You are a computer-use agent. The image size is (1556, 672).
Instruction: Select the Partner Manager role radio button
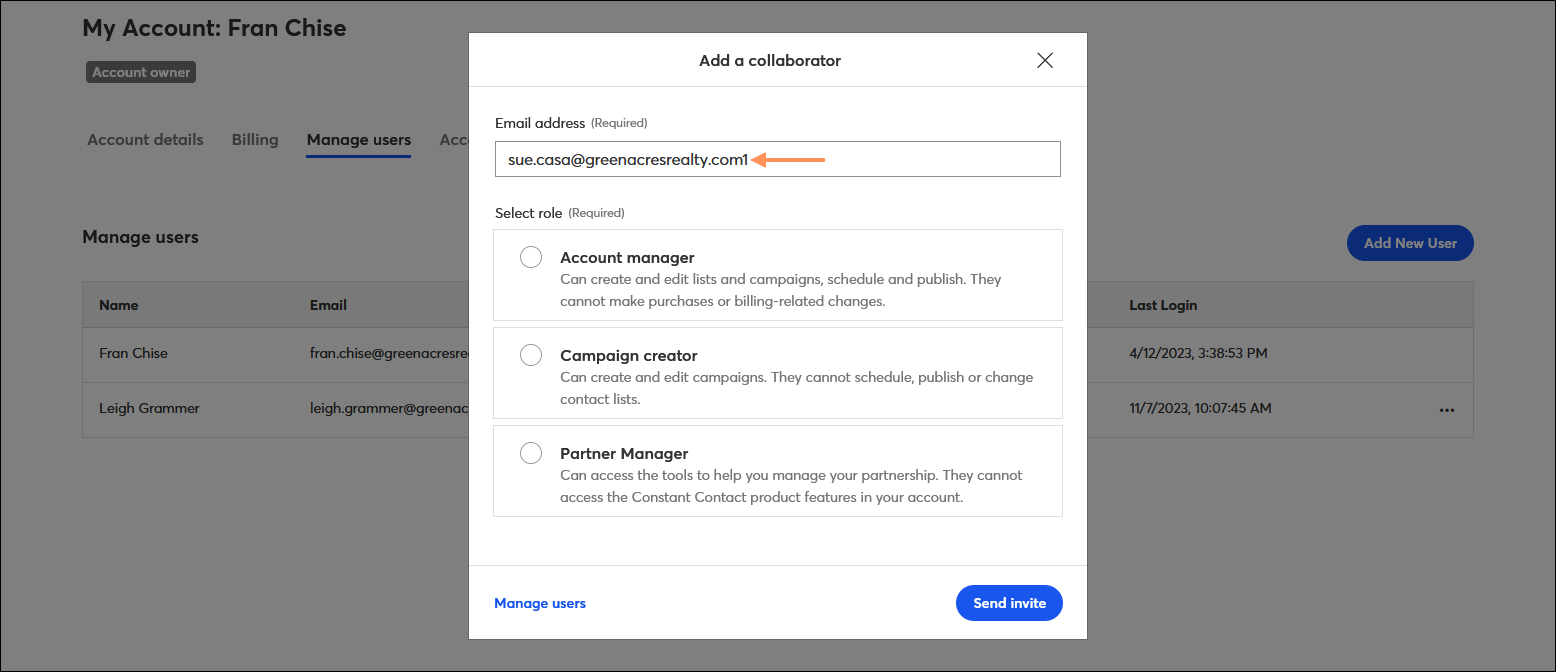531,454
